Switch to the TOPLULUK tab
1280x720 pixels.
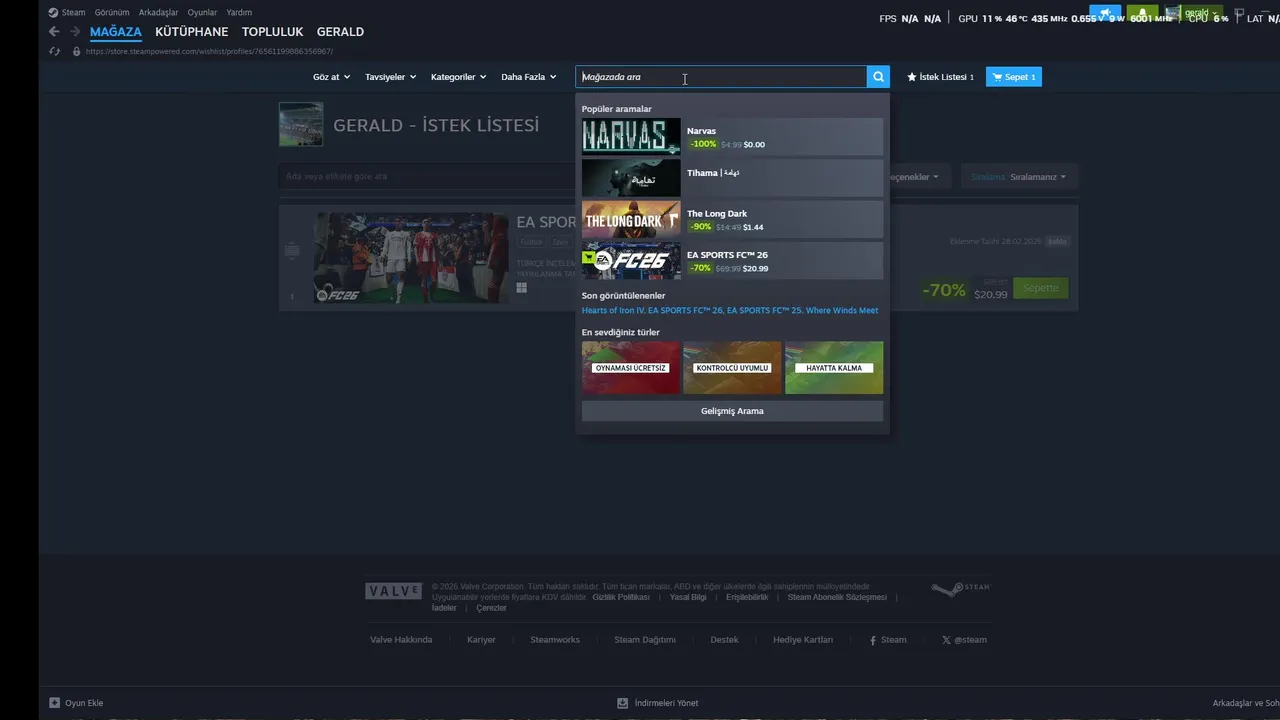(x=272, y=32)
